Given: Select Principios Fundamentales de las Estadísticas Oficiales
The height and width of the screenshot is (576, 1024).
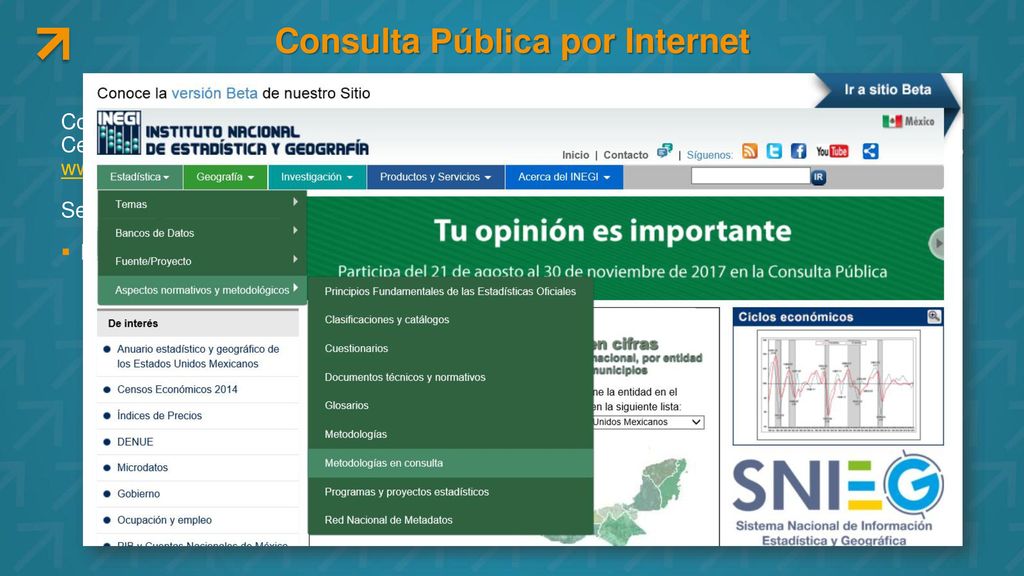Looking at the screenshot, I should point(451,291).
